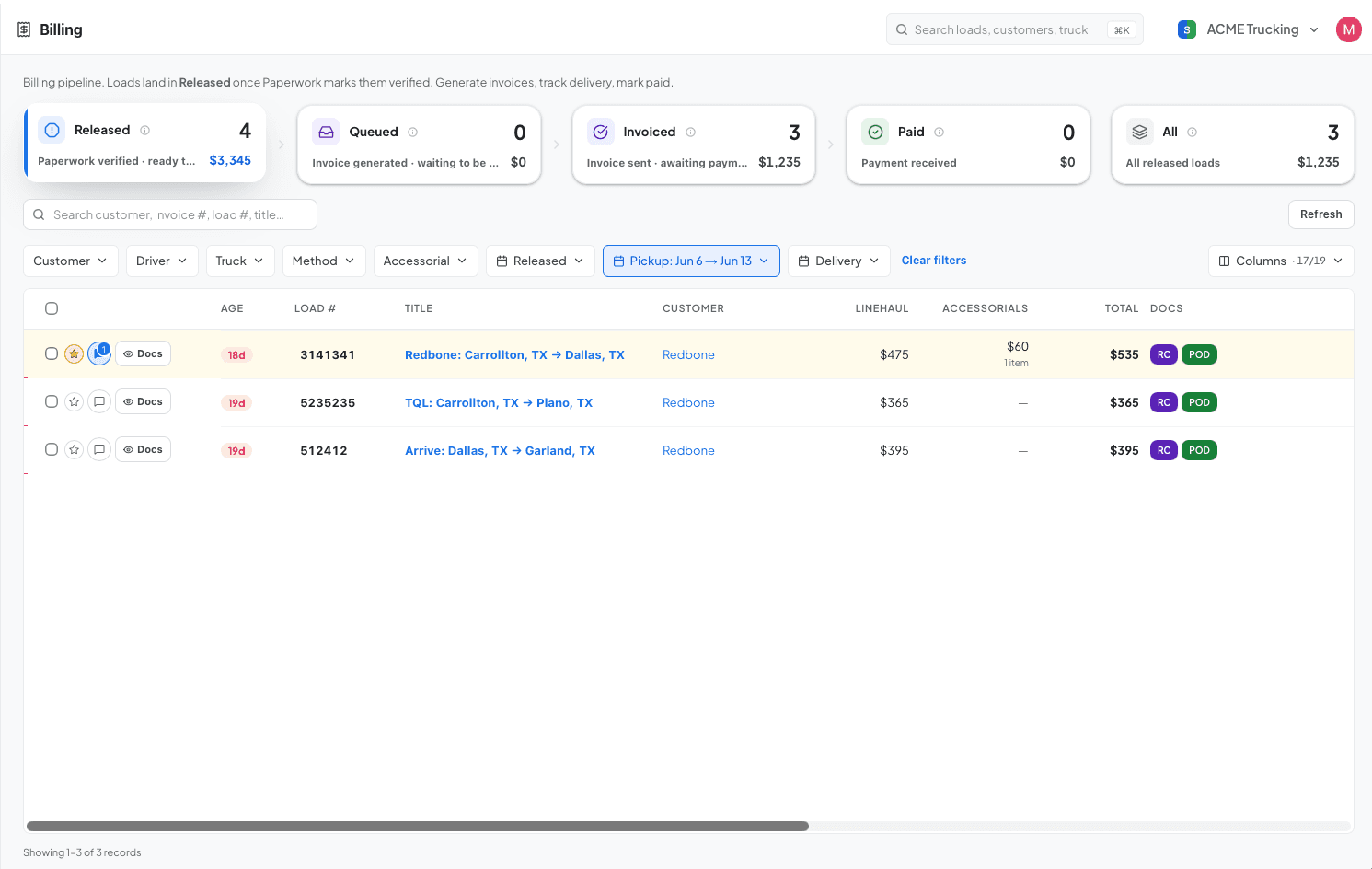
Task: Select the All released loads card
Action: [1233, 145]
